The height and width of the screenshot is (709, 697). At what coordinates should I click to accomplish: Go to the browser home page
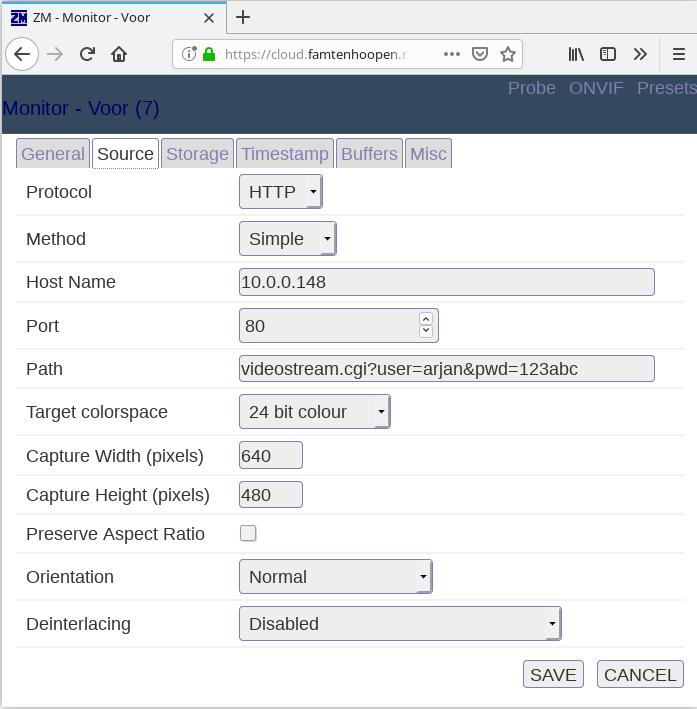(119, 54)
